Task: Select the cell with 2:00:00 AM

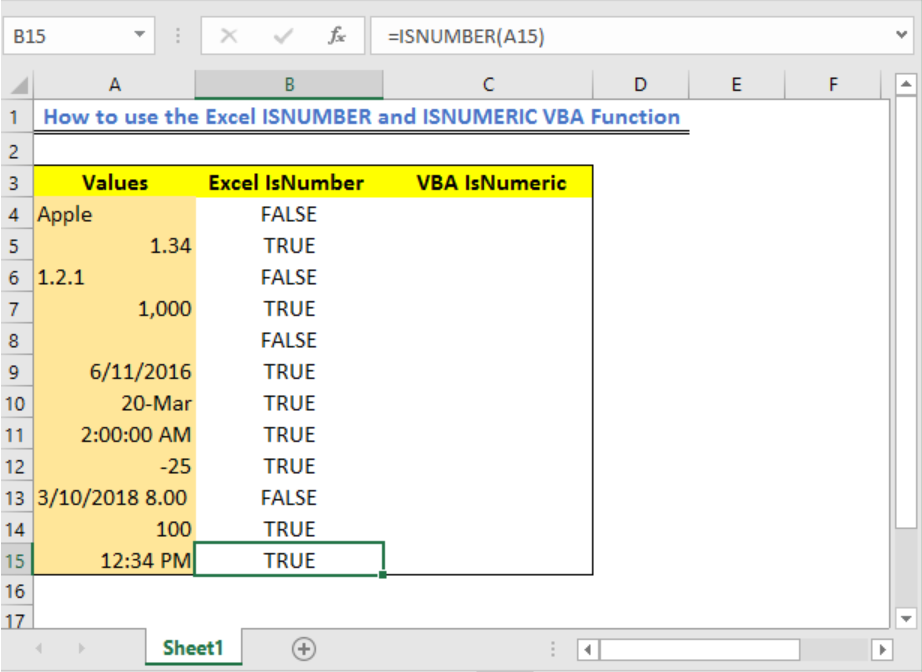Action: [x=115, y=434]
